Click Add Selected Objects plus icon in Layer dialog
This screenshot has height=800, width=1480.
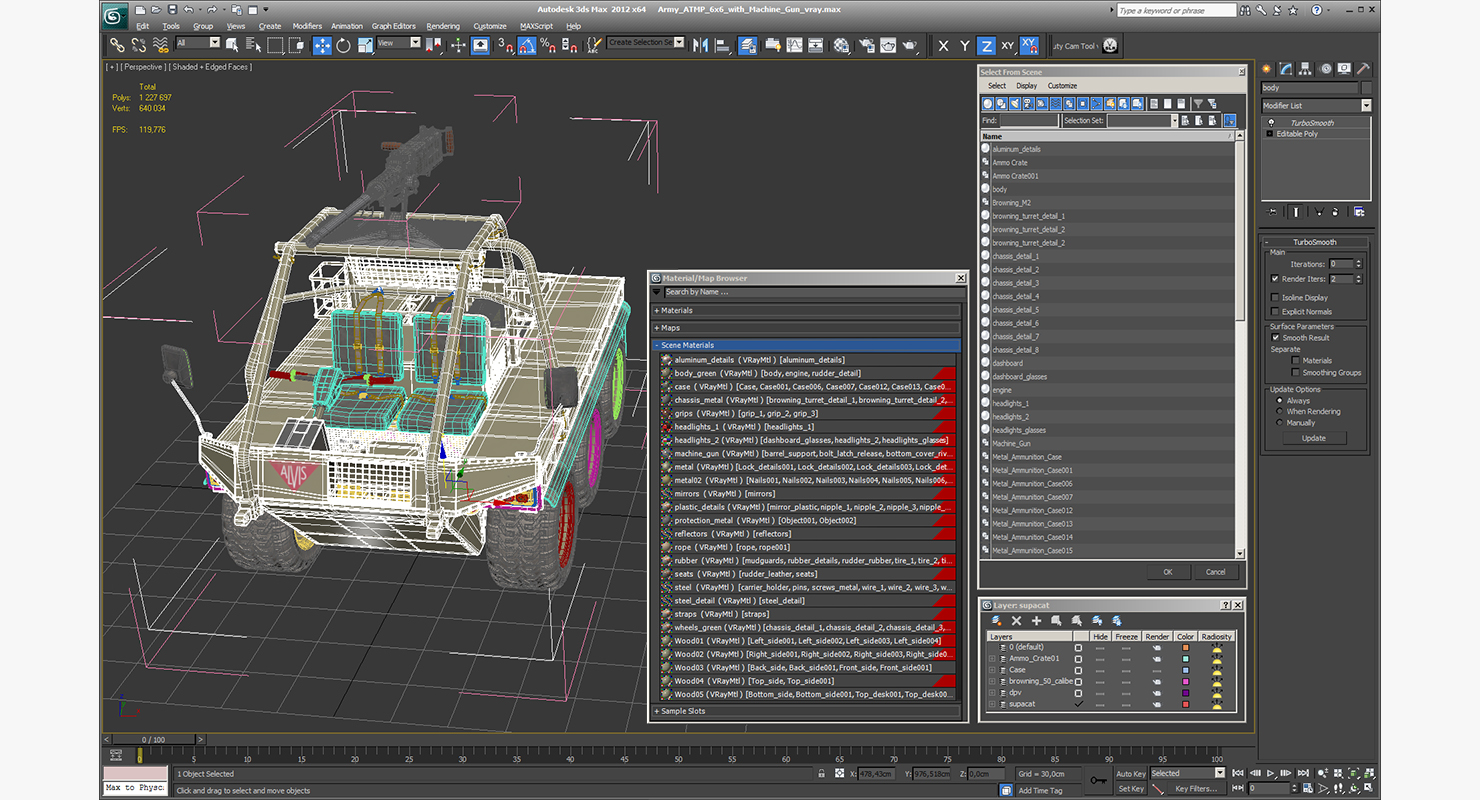[1037, 621]
